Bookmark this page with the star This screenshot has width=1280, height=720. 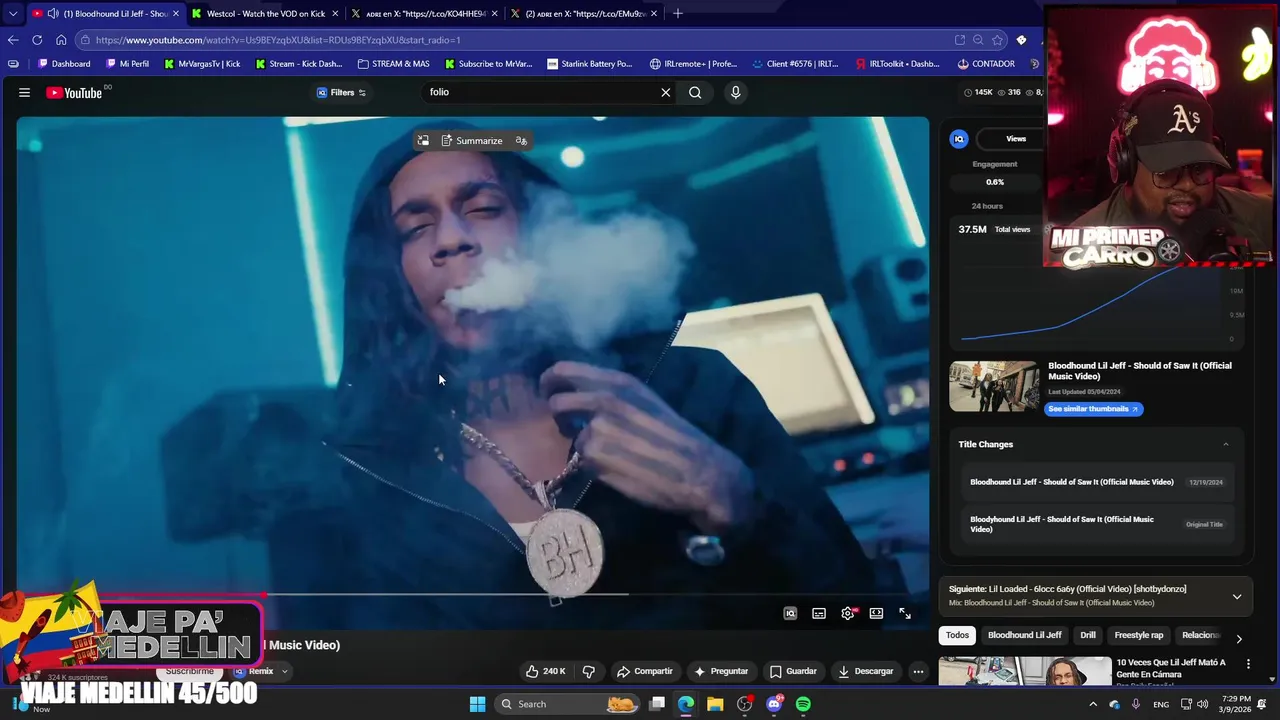point(997,40)
